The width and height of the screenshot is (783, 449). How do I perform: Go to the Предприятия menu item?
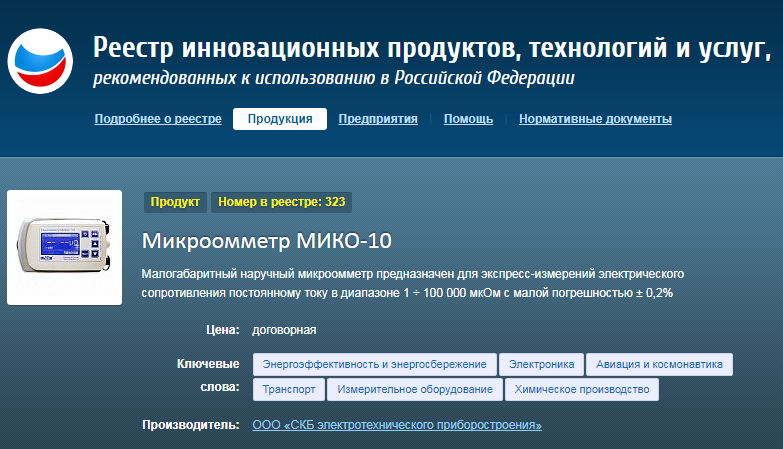tap(378, 119)
